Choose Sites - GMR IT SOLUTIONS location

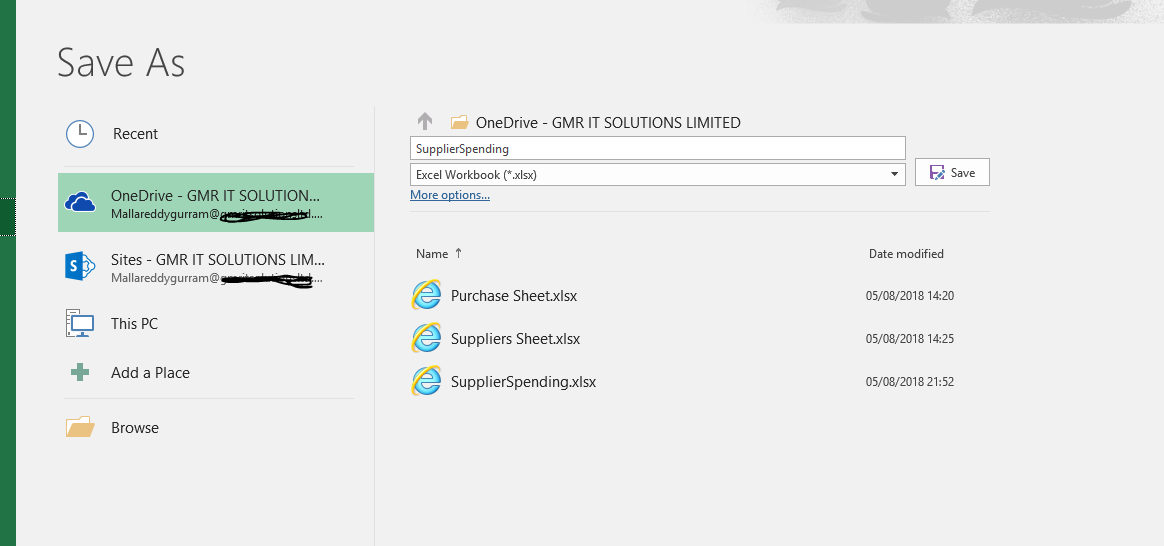[217, 260]
